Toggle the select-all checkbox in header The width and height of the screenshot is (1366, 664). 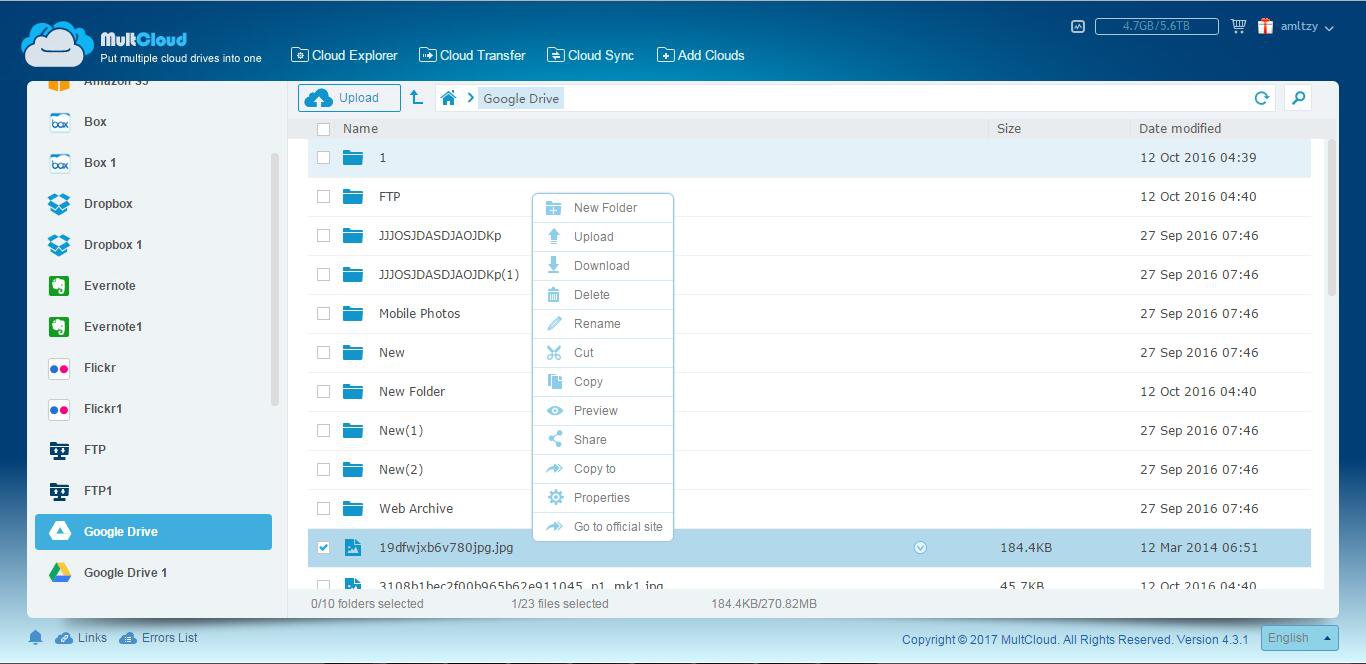(x=323, y=129)
